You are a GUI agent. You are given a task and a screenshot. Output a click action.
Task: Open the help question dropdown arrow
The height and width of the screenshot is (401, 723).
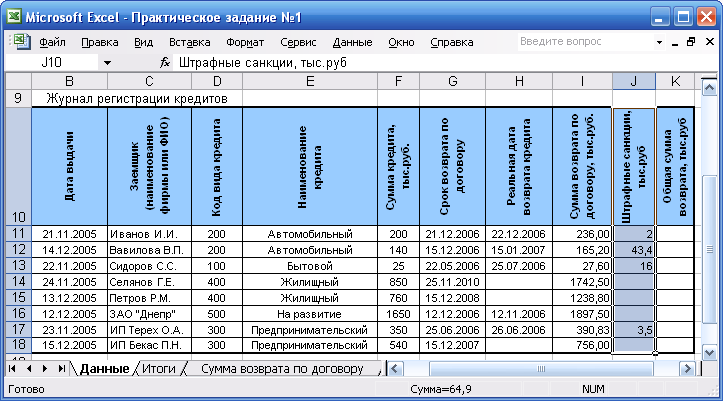pyautogui.click(x=659, y=42)
